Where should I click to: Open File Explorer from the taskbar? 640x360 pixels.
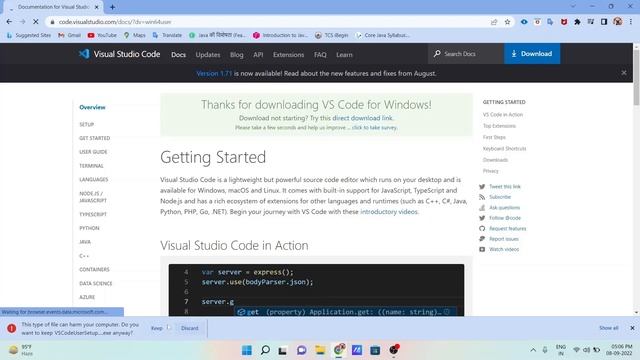coord(320,350)
